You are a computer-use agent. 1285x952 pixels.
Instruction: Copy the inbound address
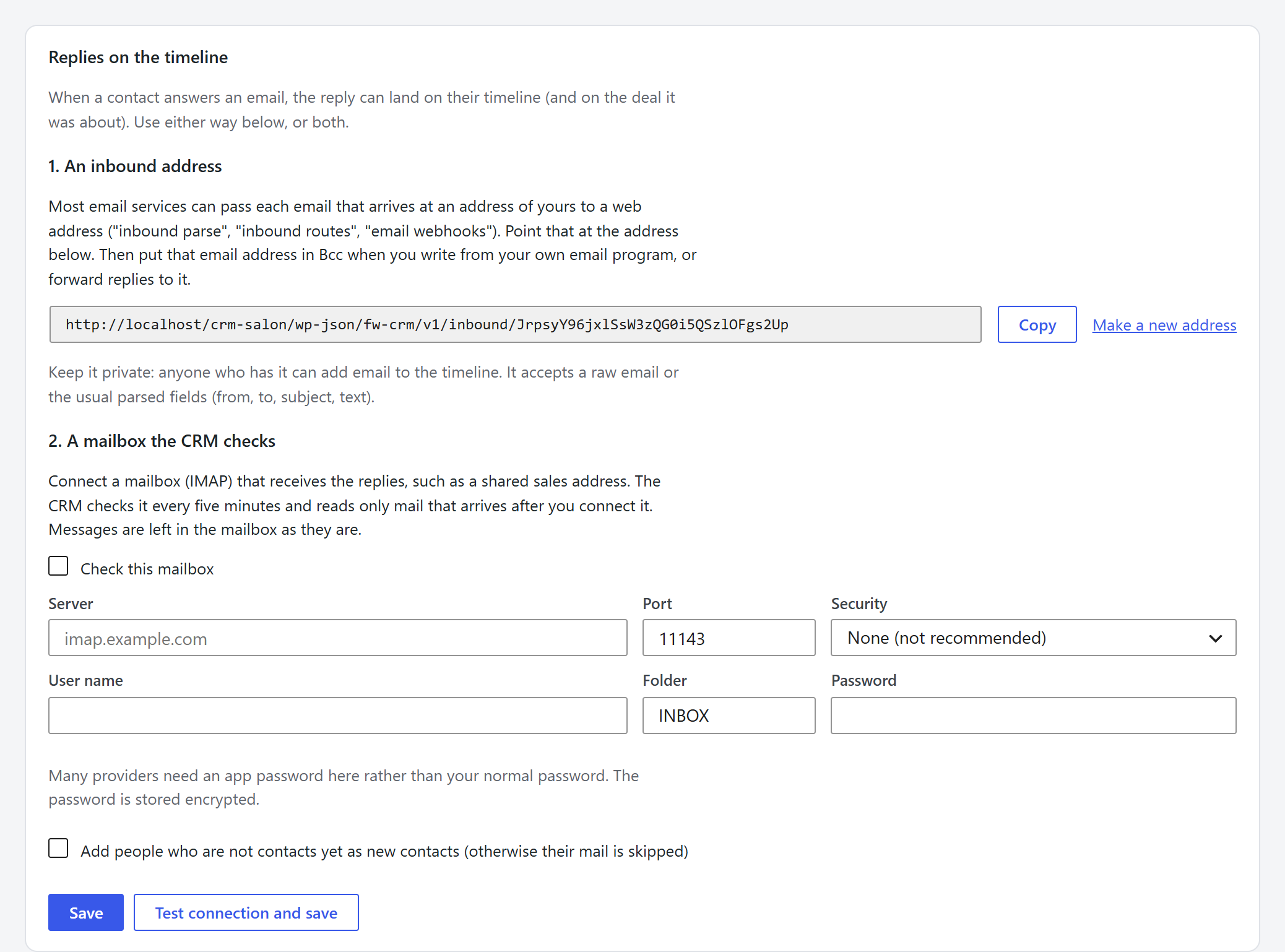(x=1037, y=325)
